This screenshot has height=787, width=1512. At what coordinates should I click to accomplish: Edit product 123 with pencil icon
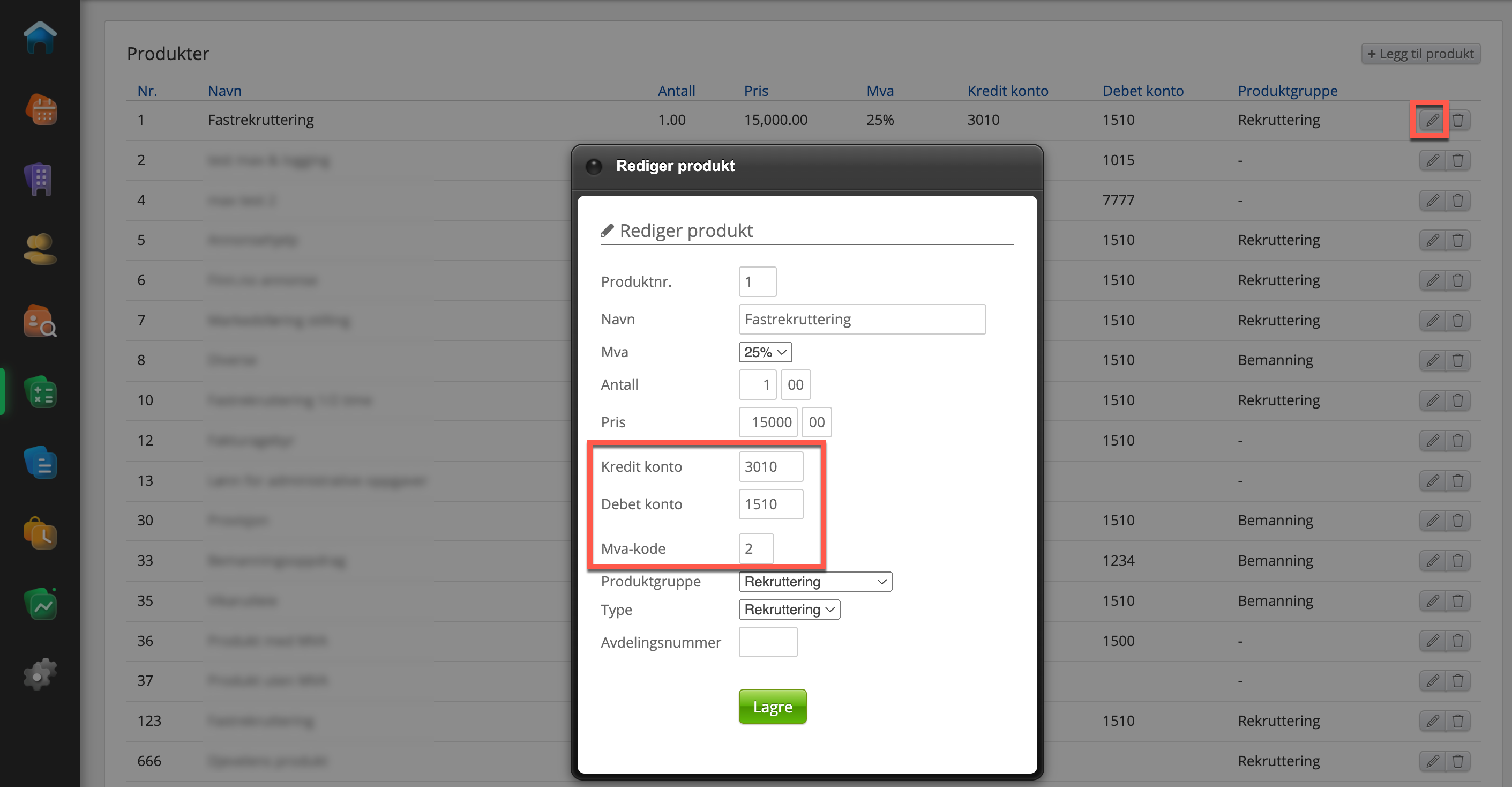coord(1432,721)
